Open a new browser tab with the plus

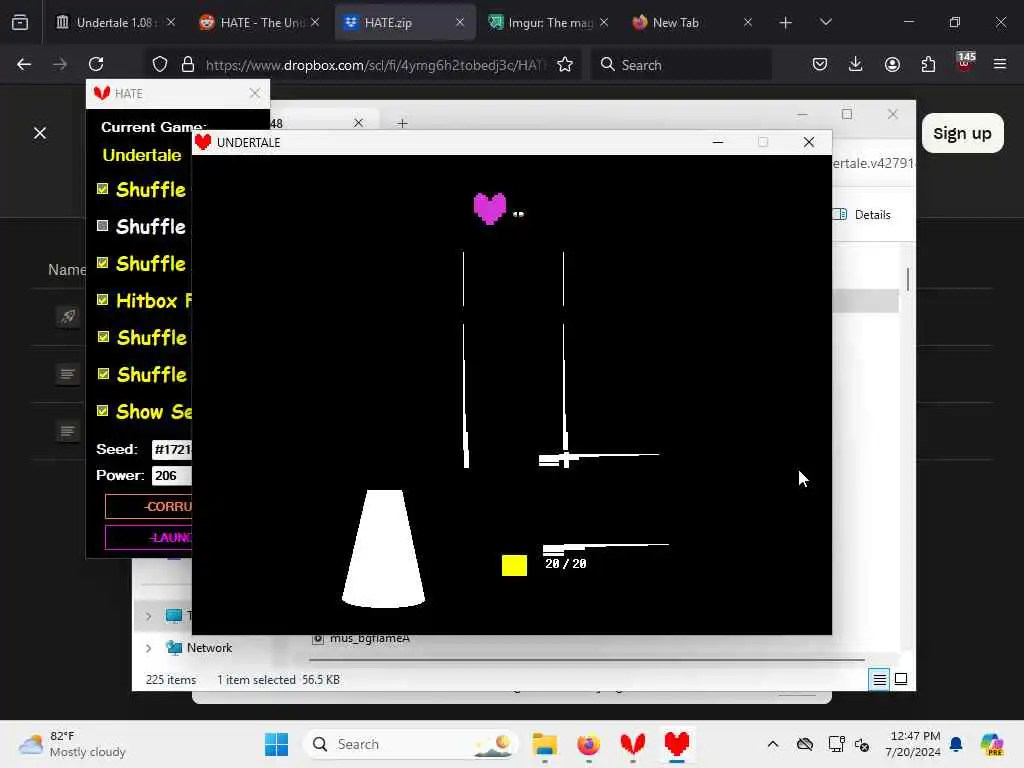tap(786, 23)
